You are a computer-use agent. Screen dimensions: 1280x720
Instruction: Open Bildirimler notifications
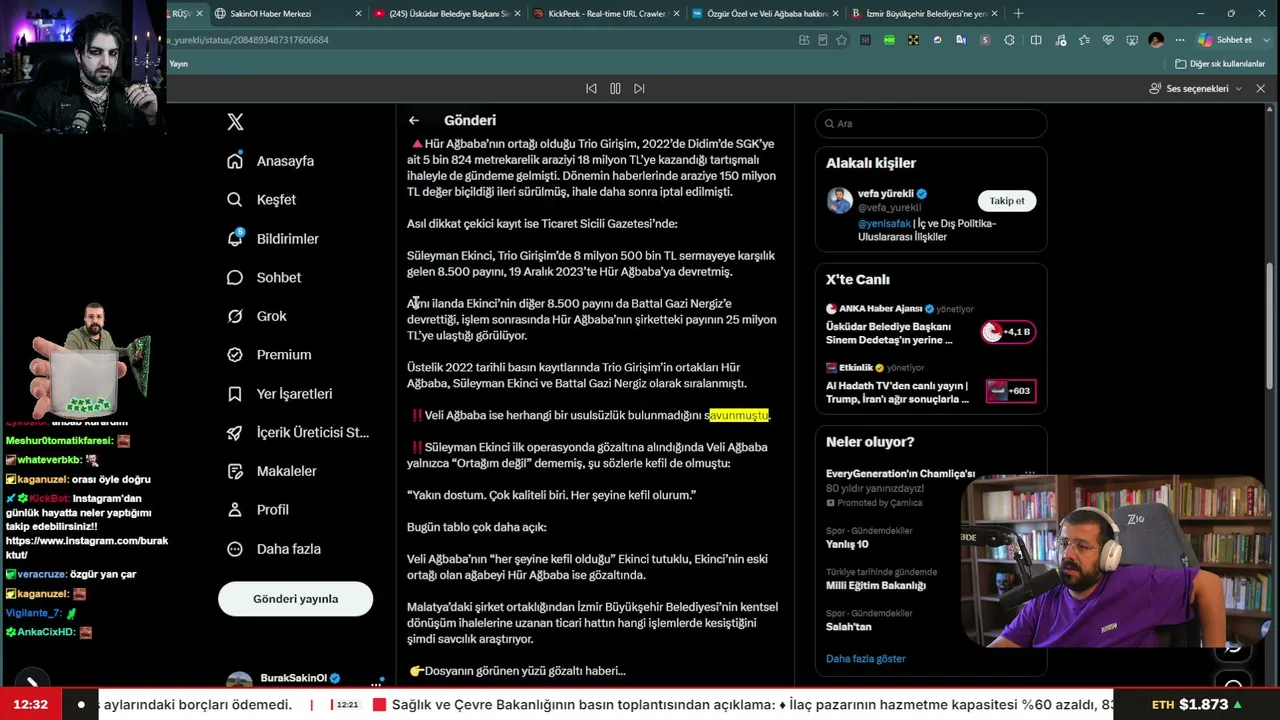pyautogui.click(x=273, y=239)
